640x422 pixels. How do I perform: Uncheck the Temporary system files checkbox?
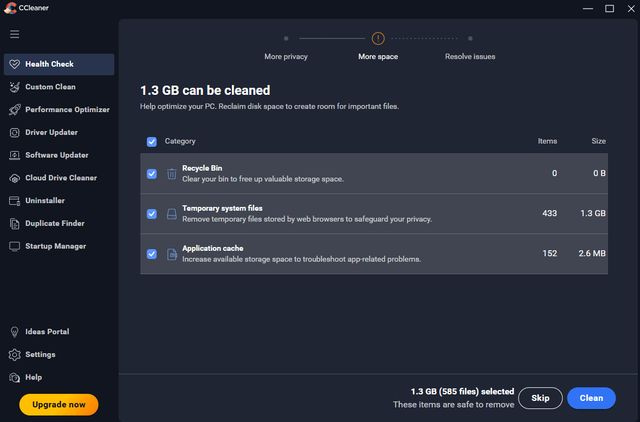(x=152, y=214)
